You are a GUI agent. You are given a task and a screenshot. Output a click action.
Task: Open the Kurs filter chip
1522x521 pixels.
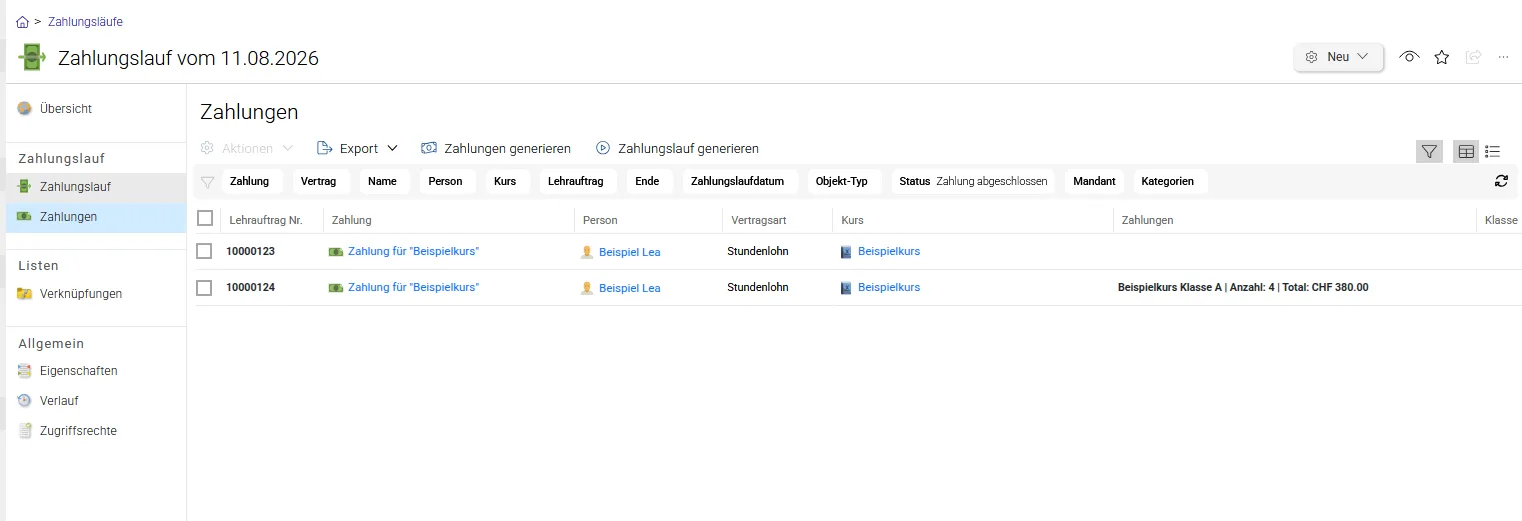point(505,181)
